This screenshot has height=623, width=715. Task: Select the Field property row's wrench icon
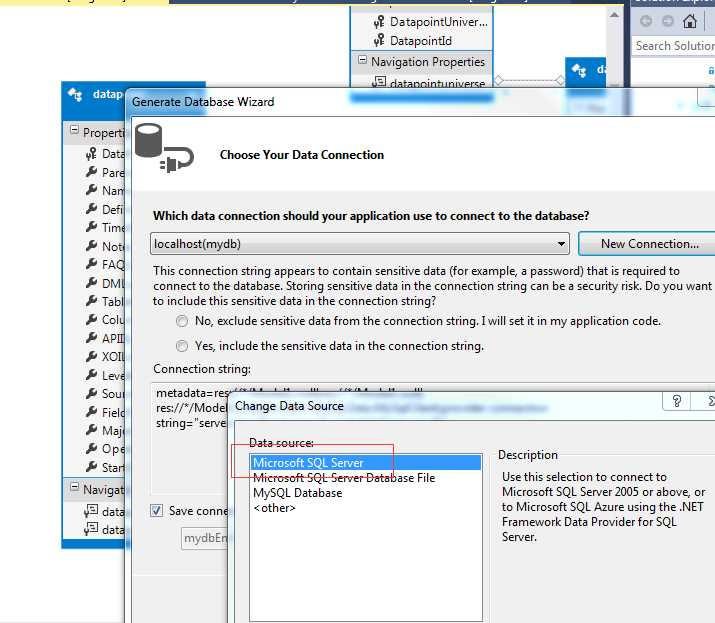tap(91, 412)
